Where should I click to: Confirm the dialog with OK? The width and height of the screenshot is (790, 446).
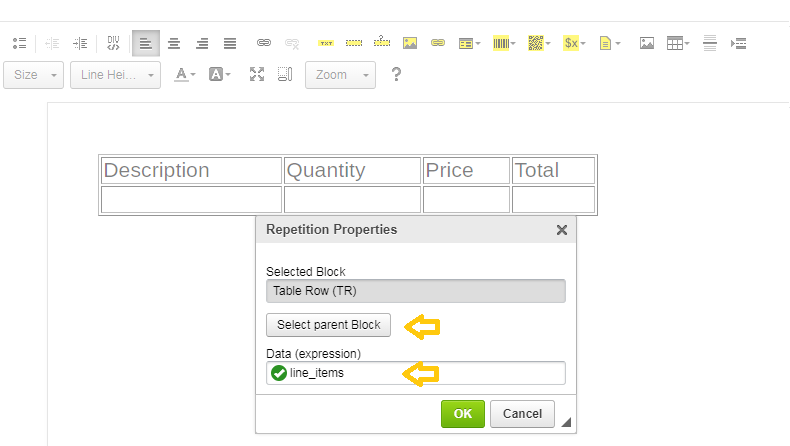point(462,413)
